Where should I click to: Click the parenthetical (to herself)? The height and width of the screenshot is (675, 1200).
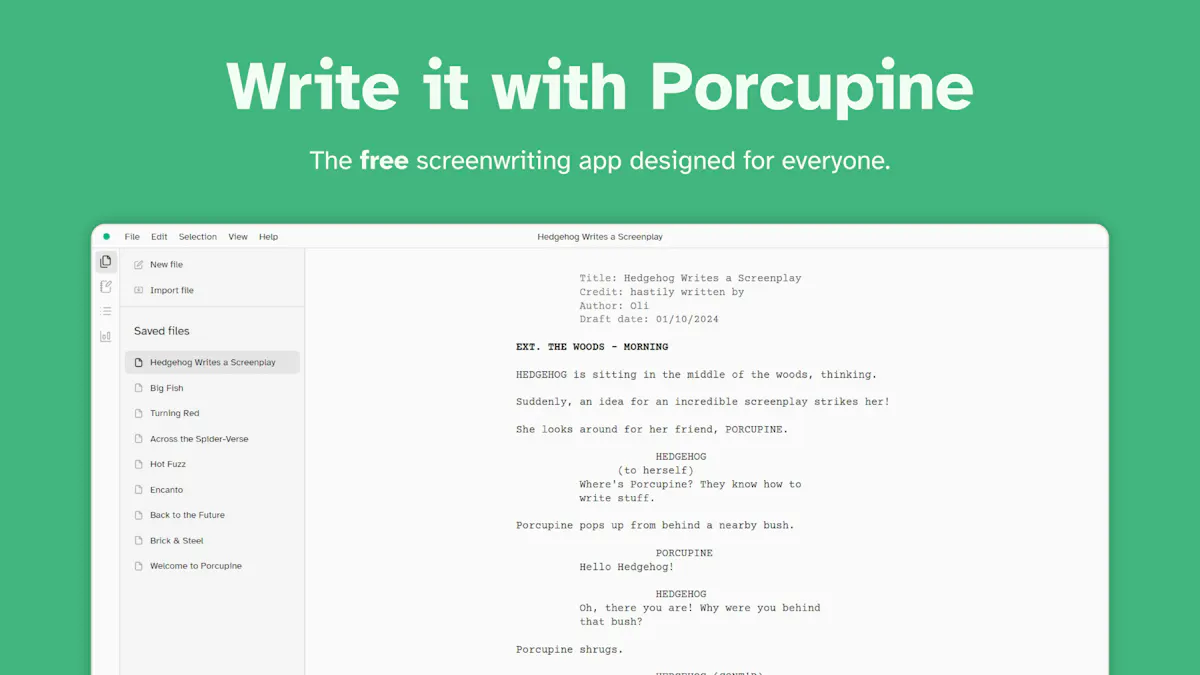point(656,470)
